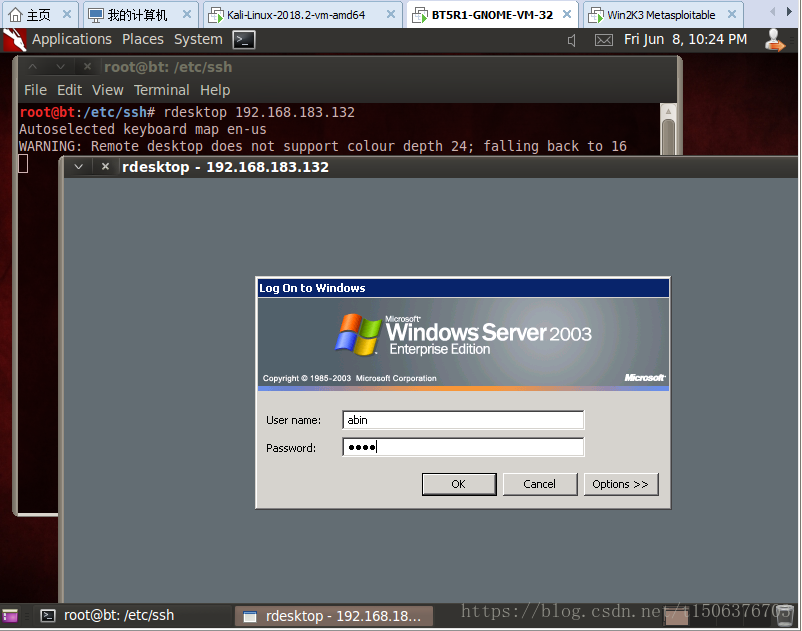Click the volume speaker icon
The image size is (802, 631).
572,40
